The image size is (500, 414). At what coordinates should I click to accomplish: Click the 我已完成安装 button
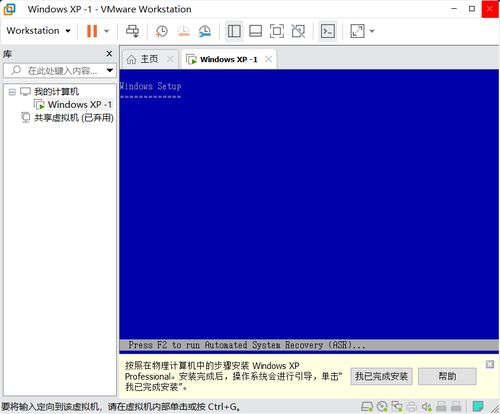(x=381, y=376)
